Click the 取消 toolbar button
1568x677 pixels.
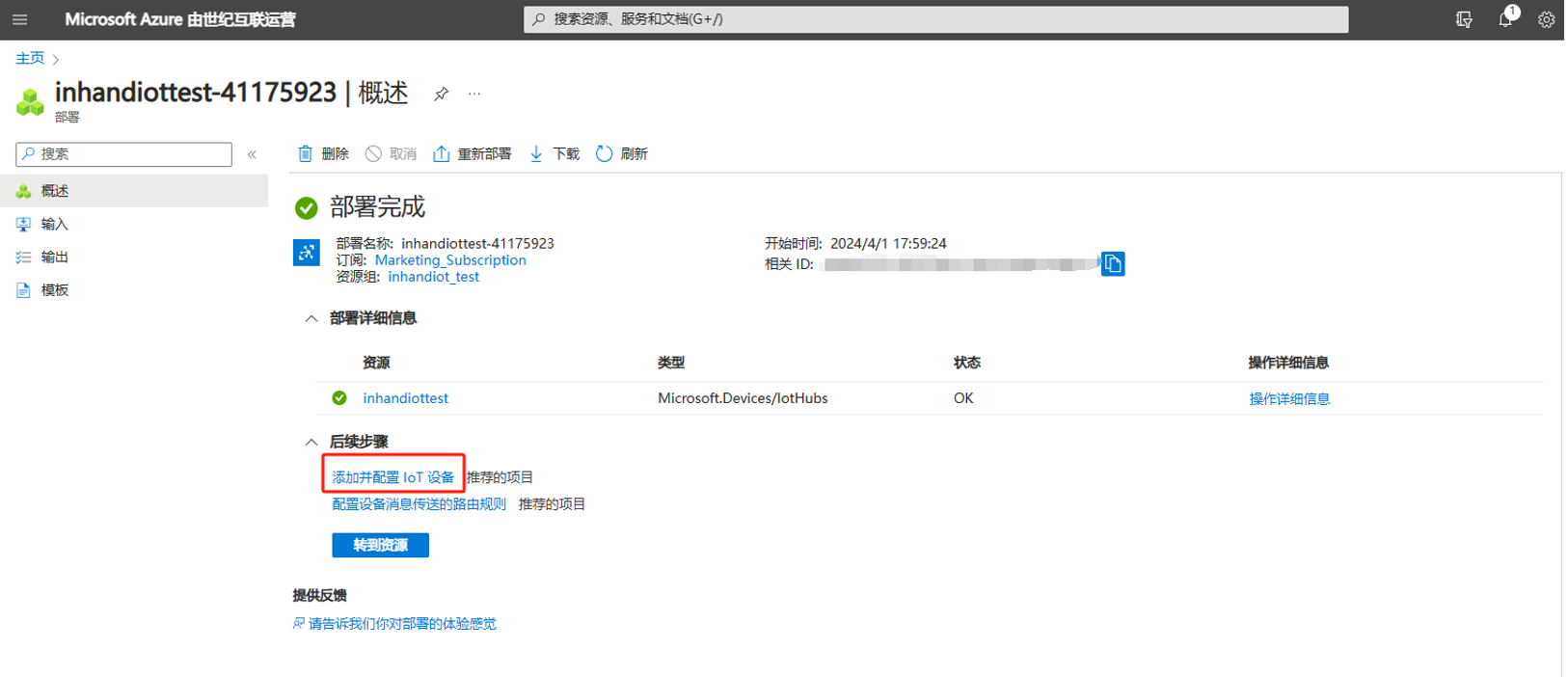click(391, 153)
